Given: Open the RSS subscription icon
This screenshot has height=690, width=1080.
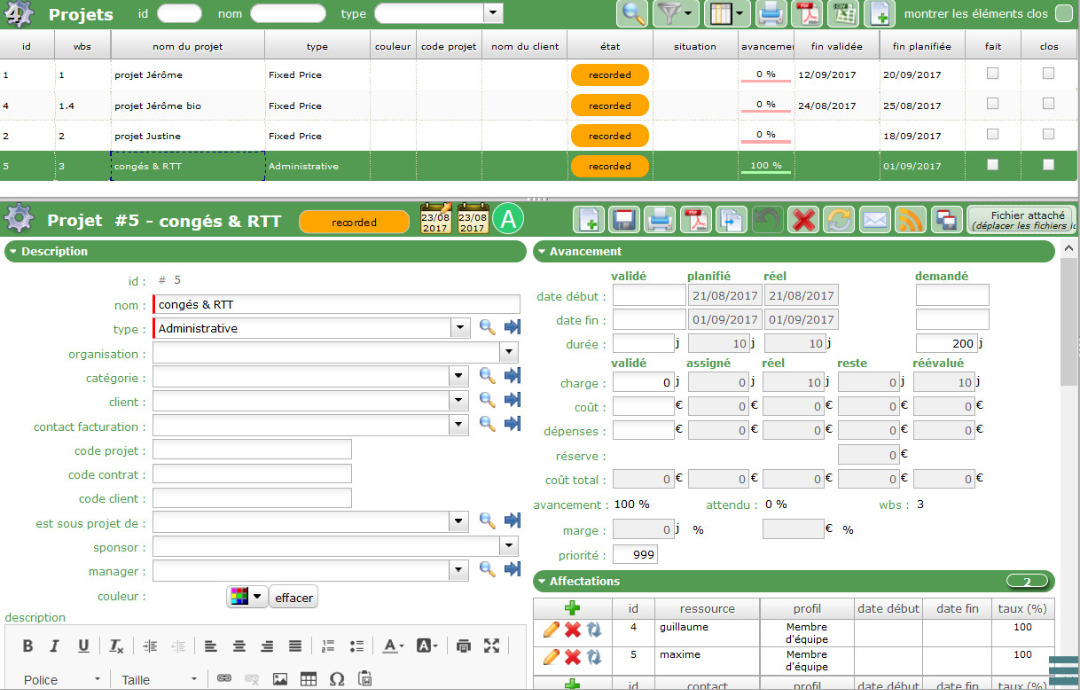Looking at the screenshot, I should [x=910, y=220].
